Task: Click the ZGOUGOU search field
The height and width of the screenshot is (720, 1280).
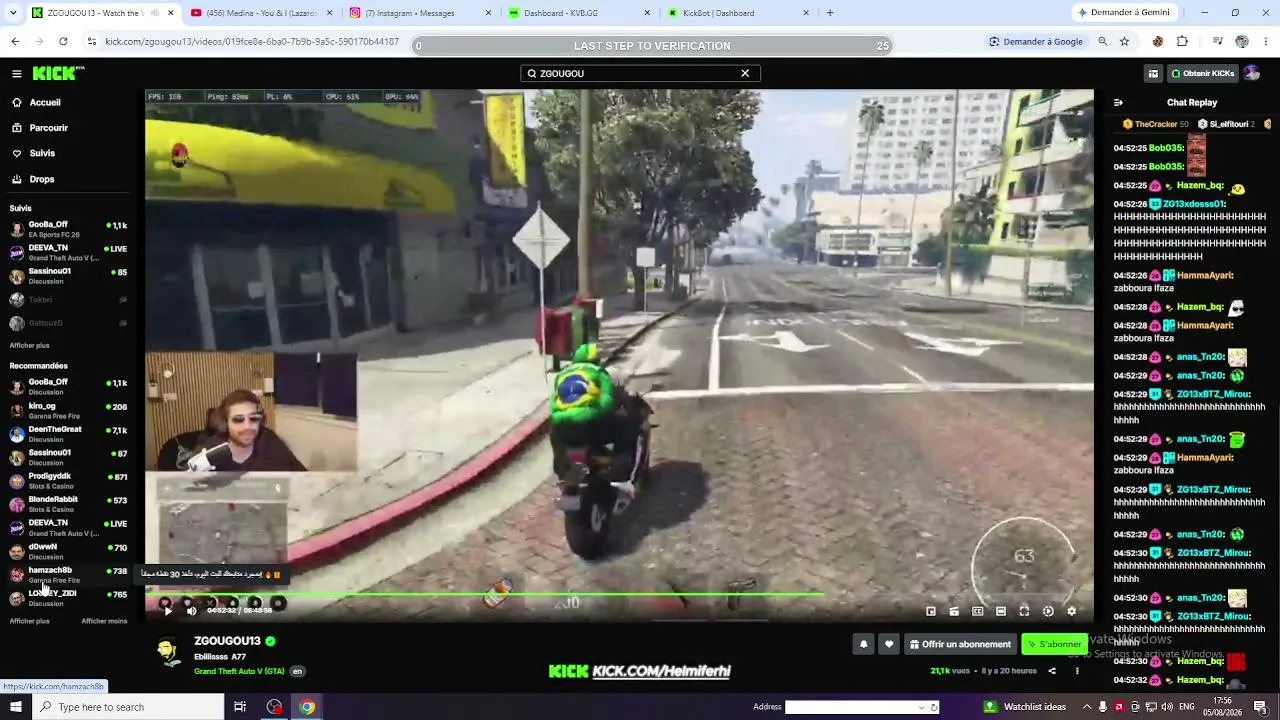Action: point(640,73)
